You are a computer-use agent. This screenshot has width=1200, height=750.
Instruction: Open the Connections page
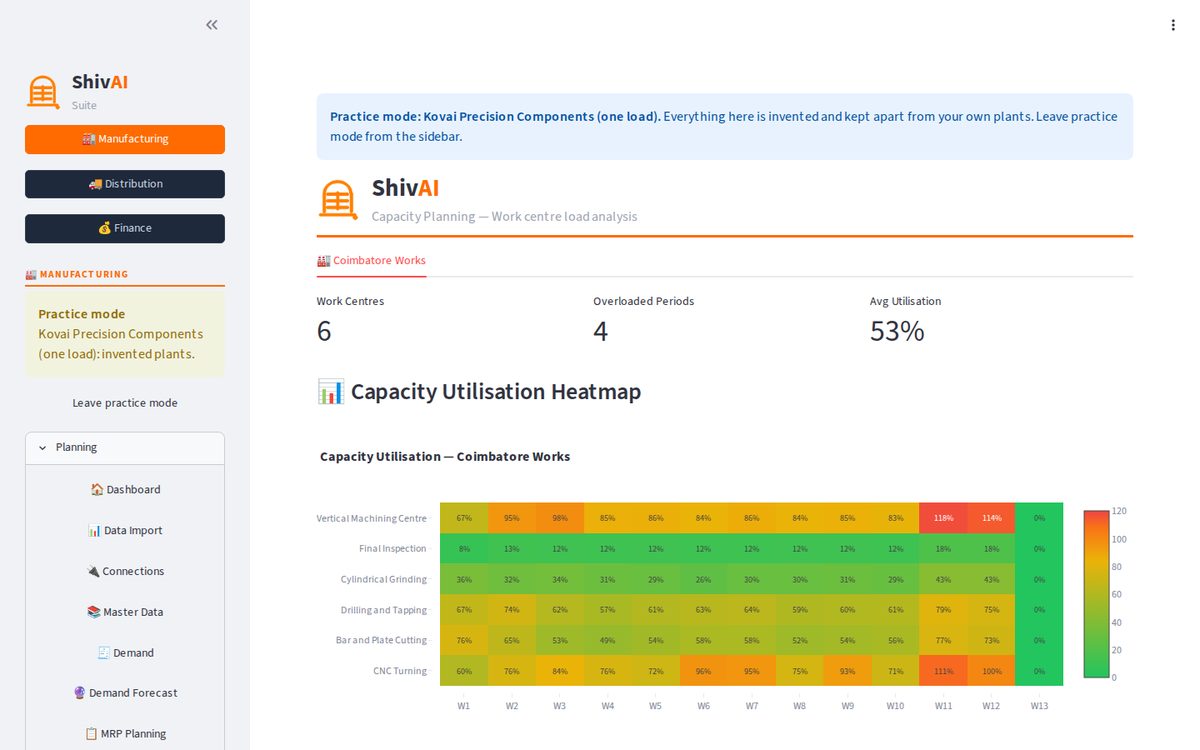tap(125, 572)
